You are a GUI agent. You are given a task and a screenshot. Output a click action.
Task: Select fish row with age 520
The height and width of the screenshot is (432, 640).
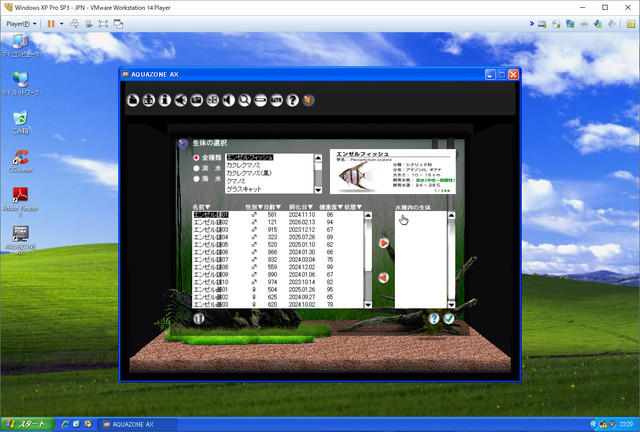278,245
